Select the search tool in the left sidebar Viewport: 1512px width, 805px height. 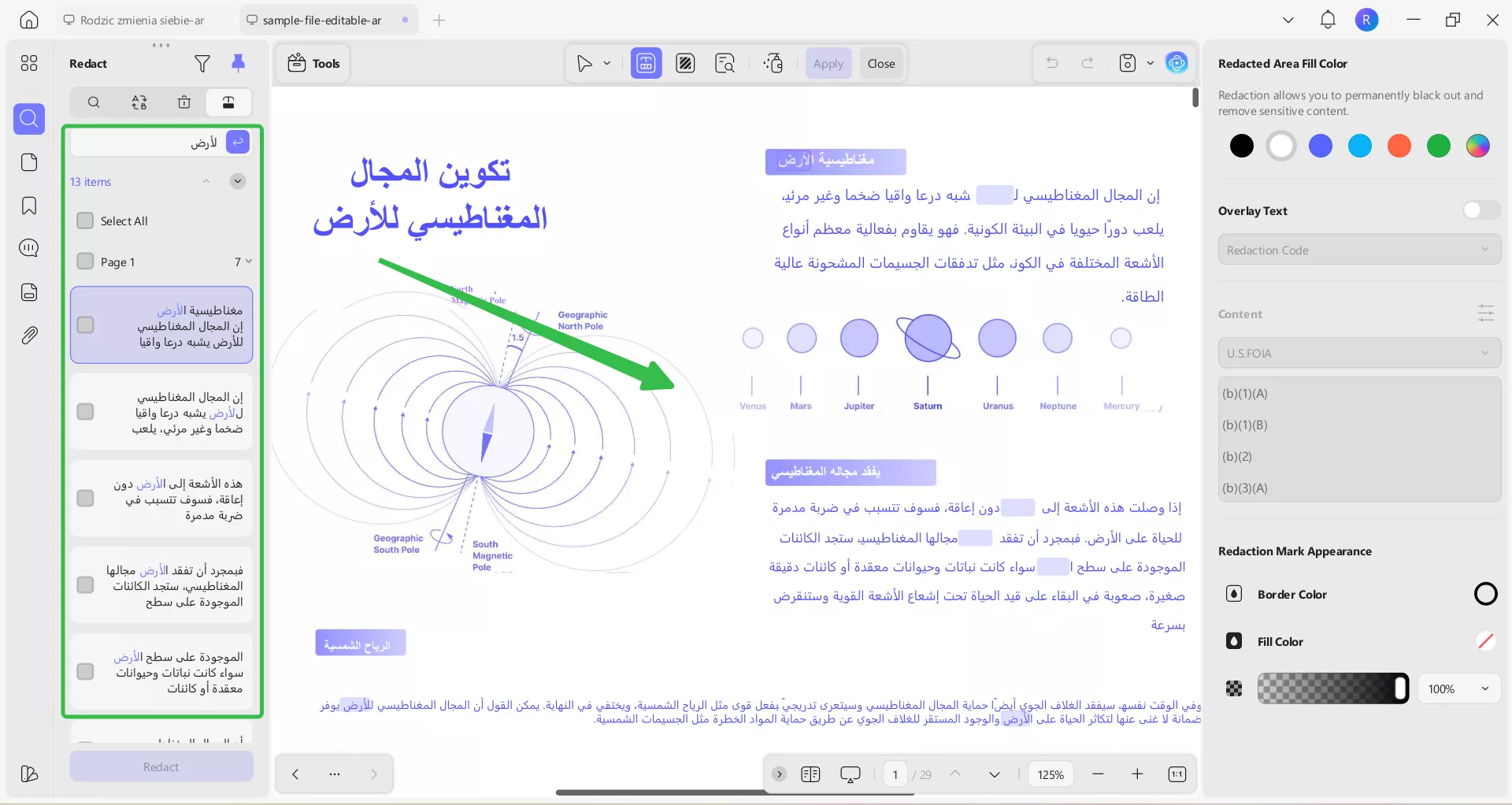pos(29,119)
